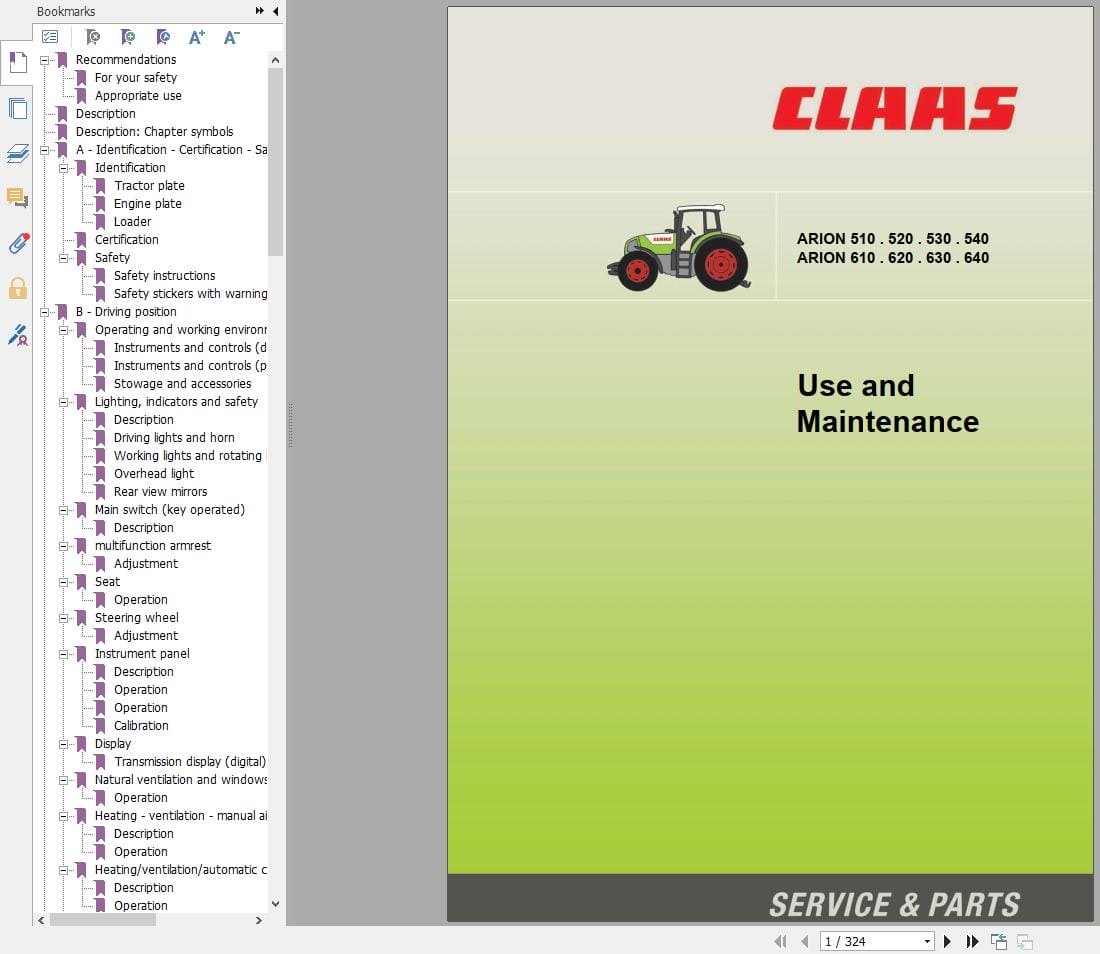Click the add new bookmark icon

click(x=128, y=36)
